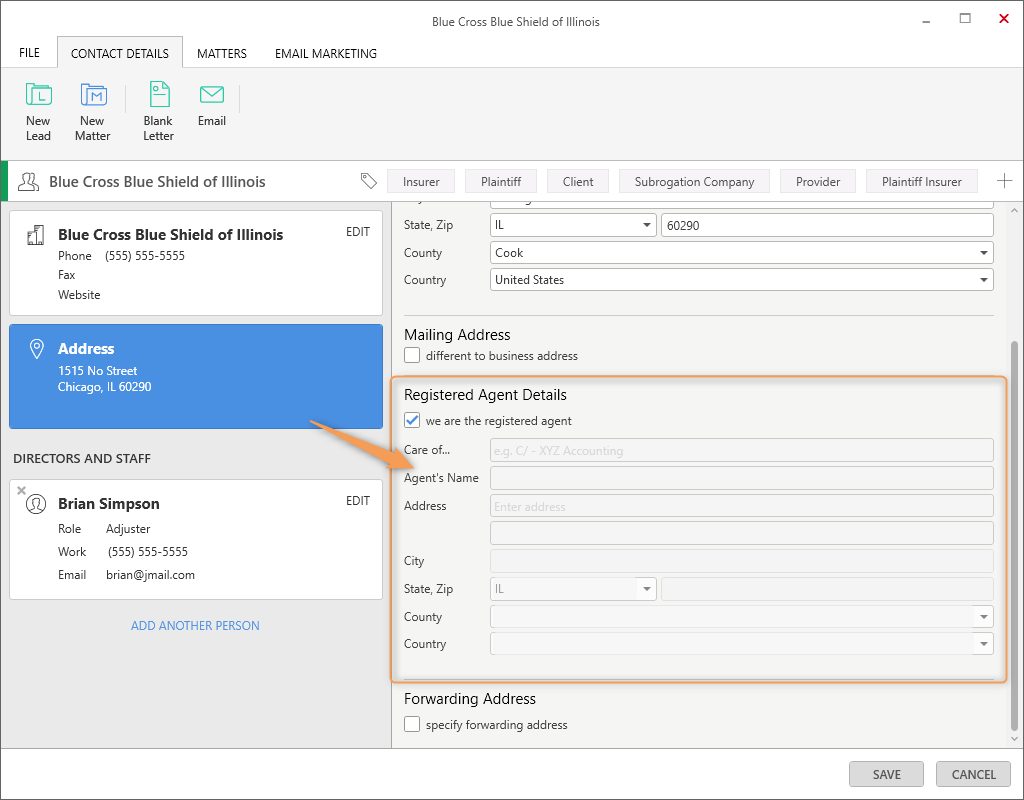Click the 'Registered Agent Details' heading
The width and height of the screenshot is (1024, 800).
[485, 395]
